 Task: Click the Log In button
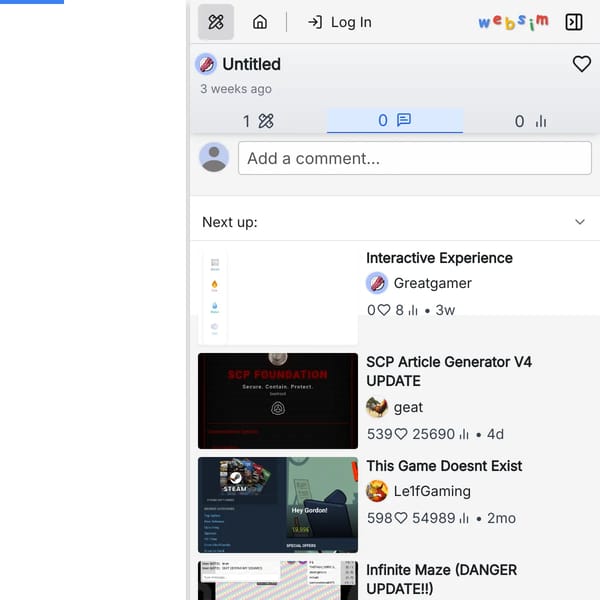pos(340,22)
